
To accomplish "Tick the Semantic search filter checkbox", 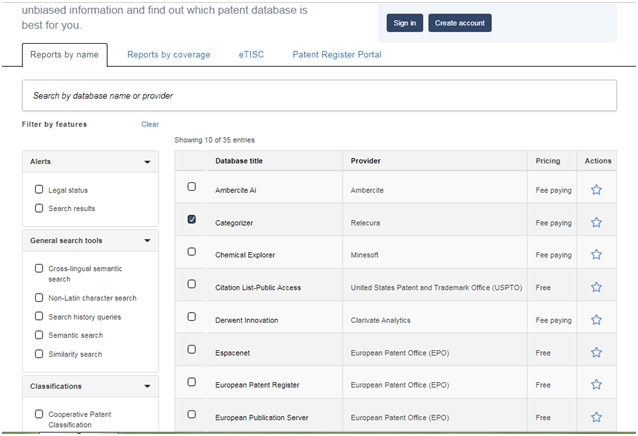I will point(39,335).
